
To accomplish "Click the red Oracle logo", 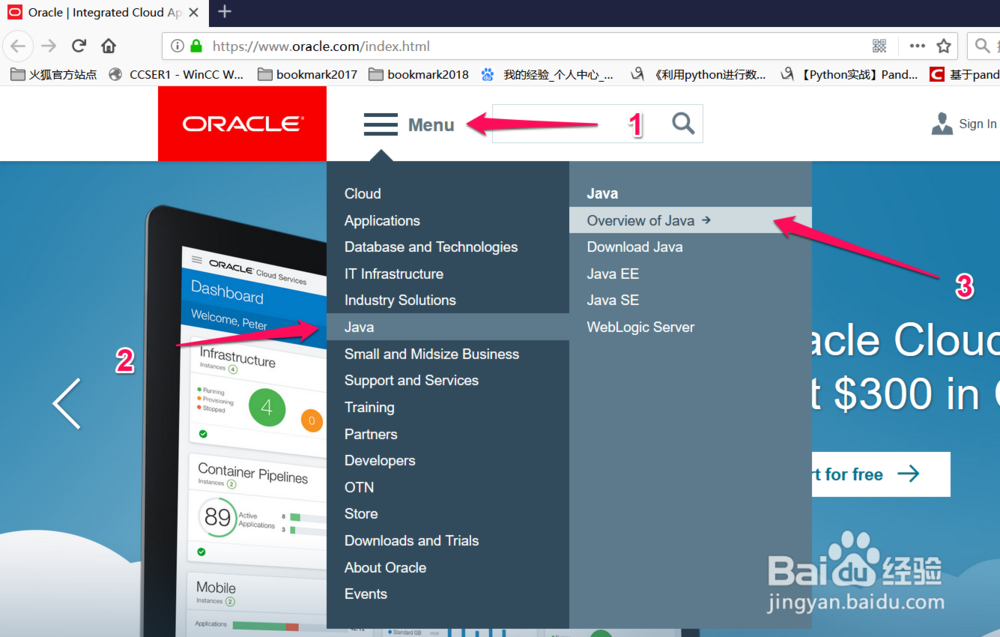I will 242,124.
